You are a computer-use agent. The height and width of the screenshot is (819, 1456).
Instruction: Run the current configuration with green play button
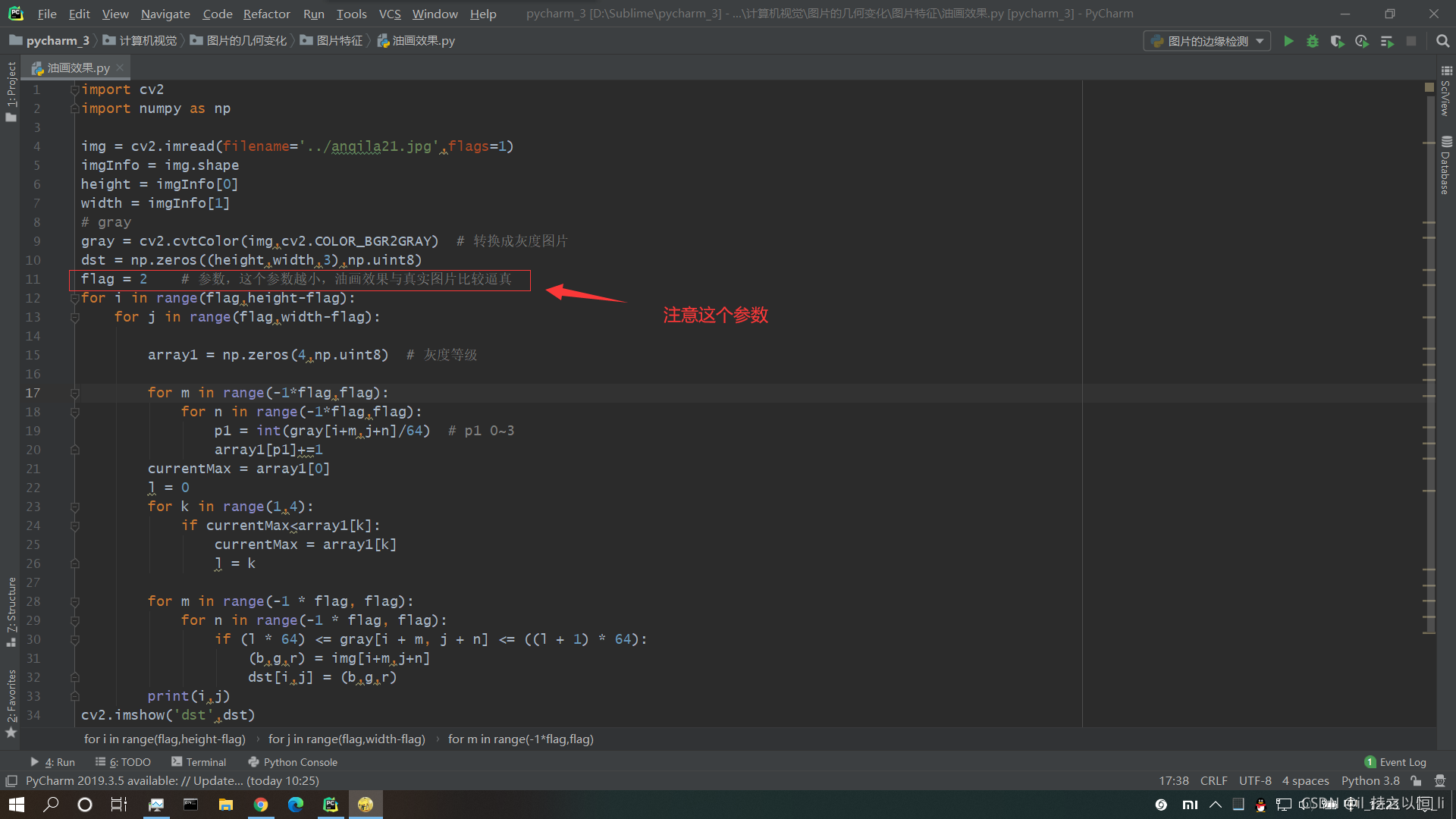(x=1288, y=41)
